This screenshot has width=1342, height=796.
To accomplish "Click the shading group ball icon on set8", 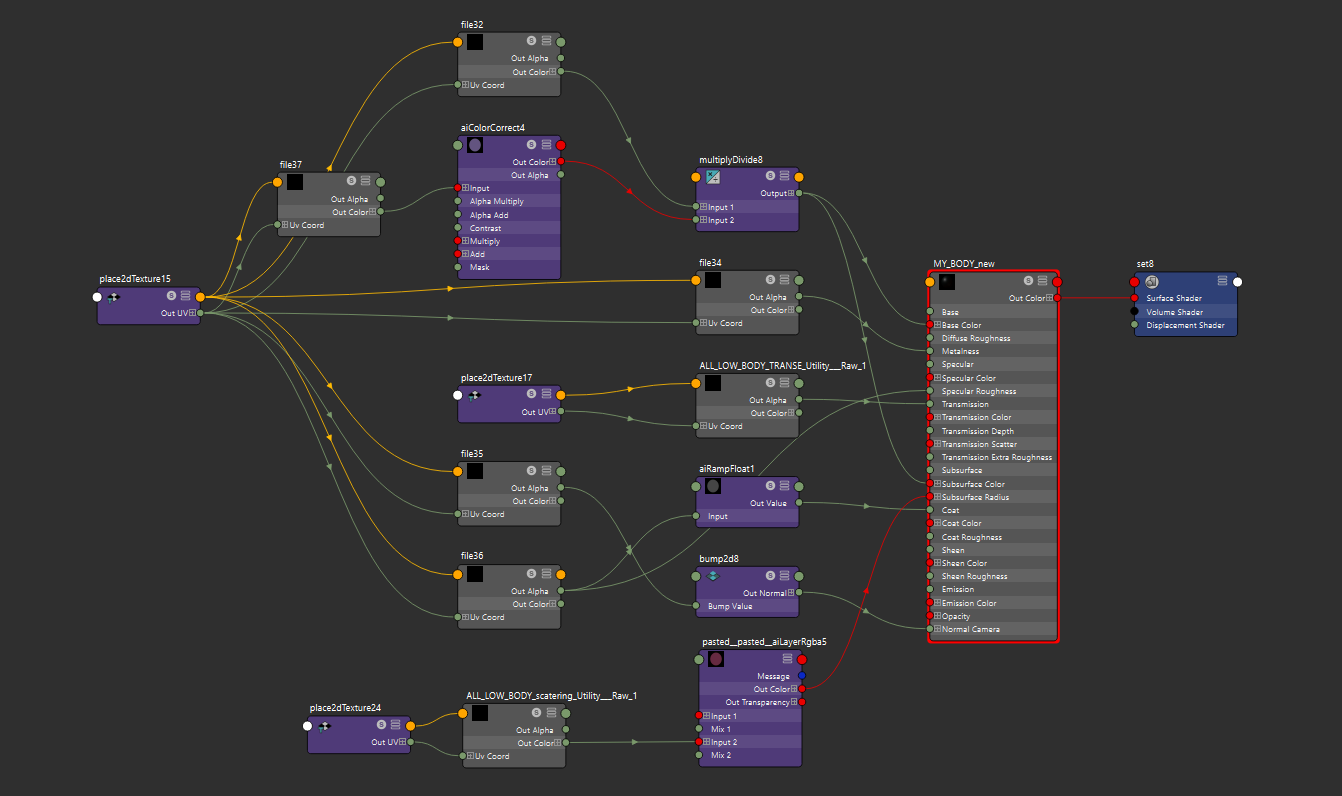I will pos(1151,282).
